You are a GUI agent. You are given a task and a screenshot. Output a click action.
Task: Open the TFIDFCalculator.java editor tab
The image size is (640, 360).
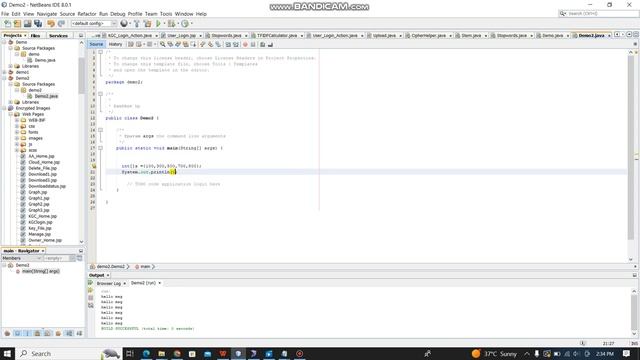pos(277,36)
